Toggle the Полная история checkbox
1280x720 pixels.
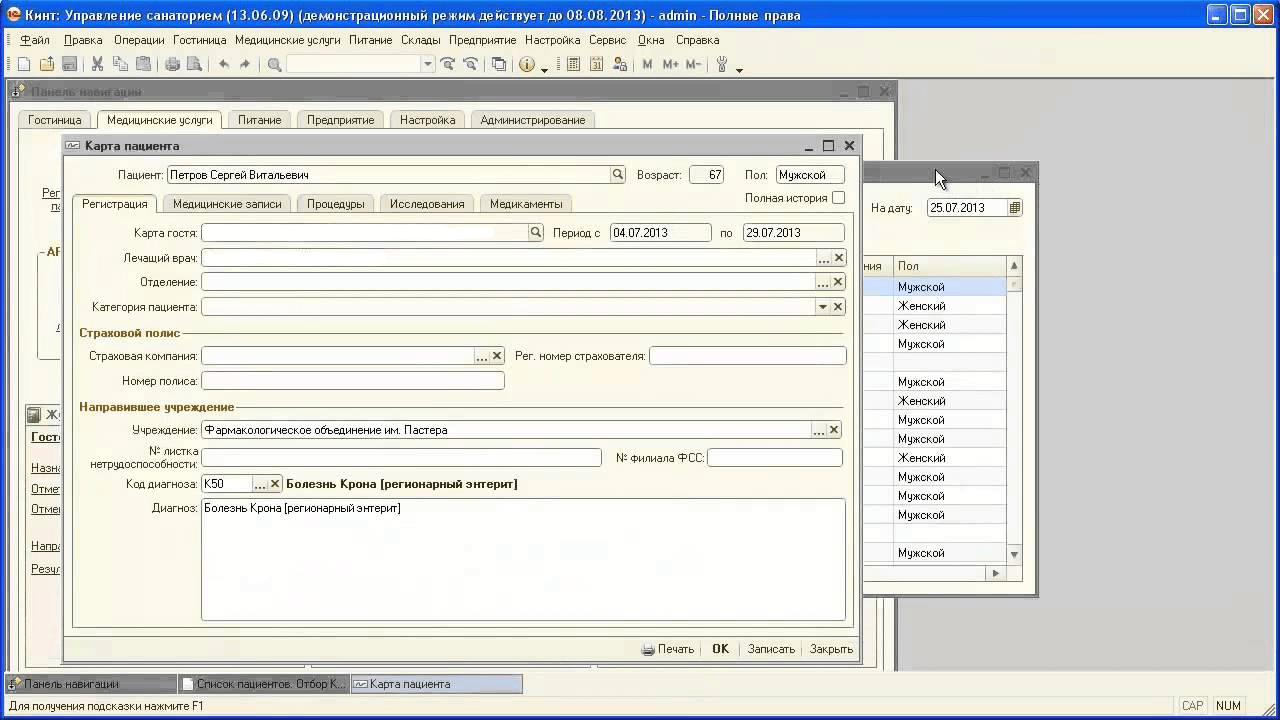[838, 198]
